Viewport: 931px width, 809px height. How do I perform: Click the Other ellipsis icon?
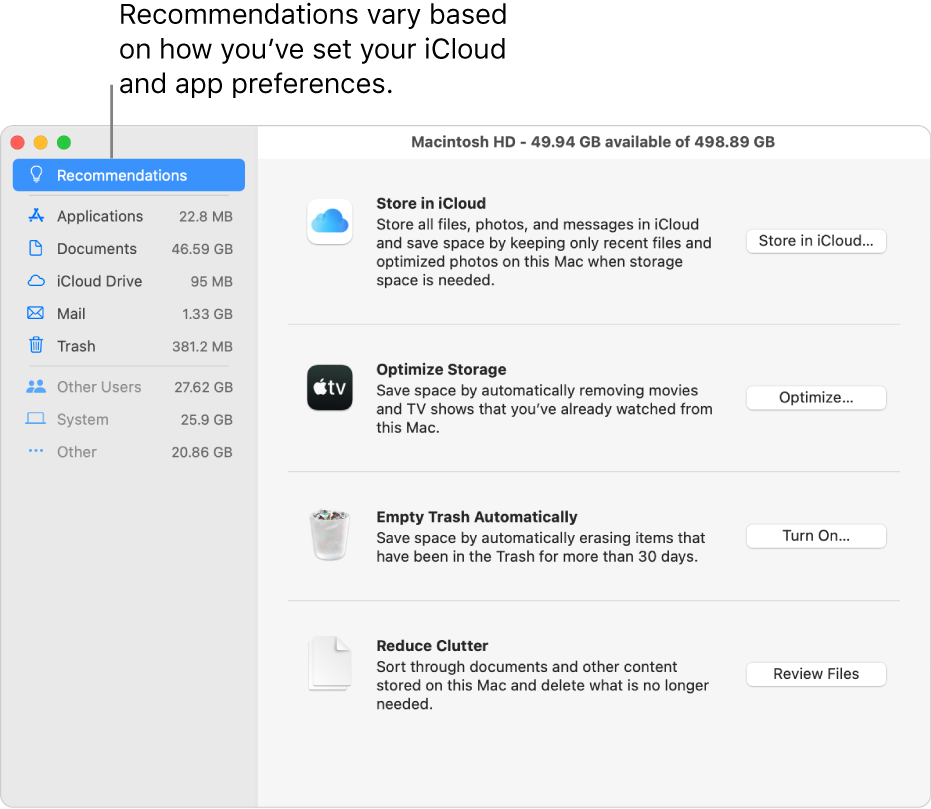(36, 451)
